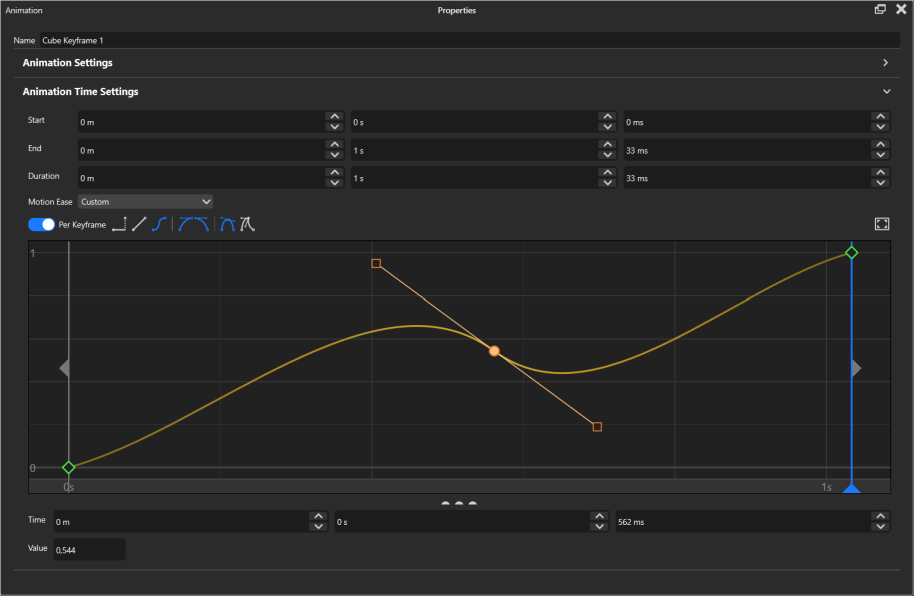Click the keyframe Value field
Image resolution: width=914 pixels, height=596 pixels.
pos(89,550)
